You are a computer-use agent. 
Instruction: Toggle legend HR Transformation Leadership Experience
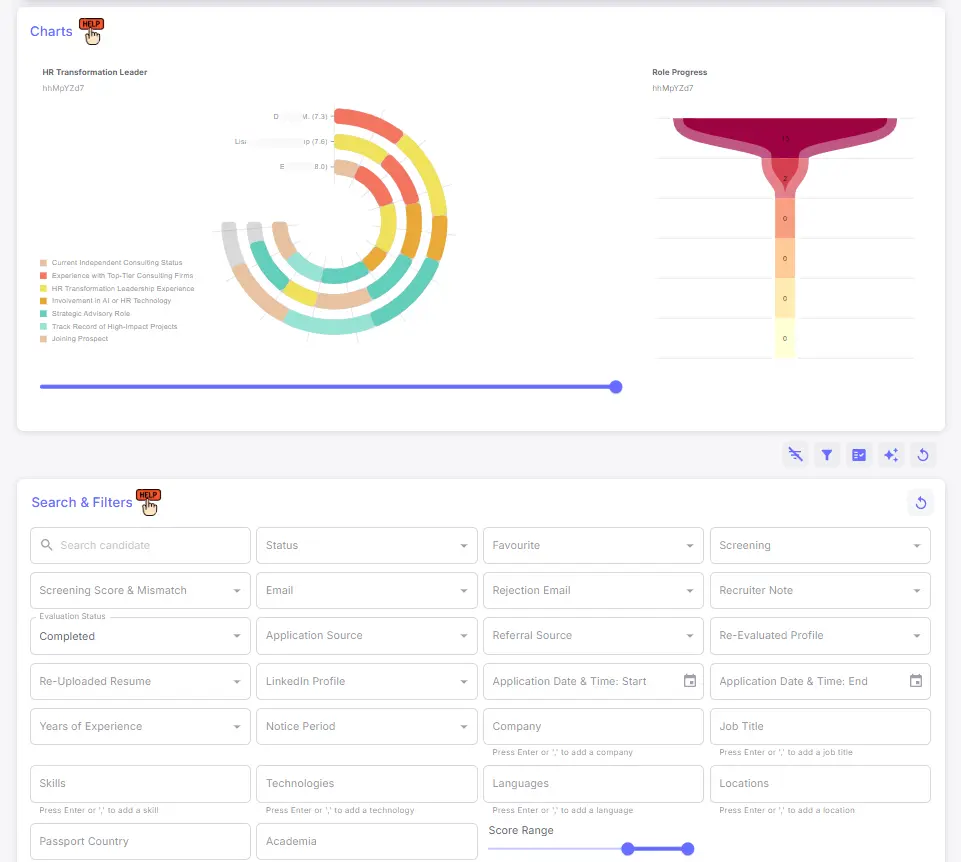(117, 288)
